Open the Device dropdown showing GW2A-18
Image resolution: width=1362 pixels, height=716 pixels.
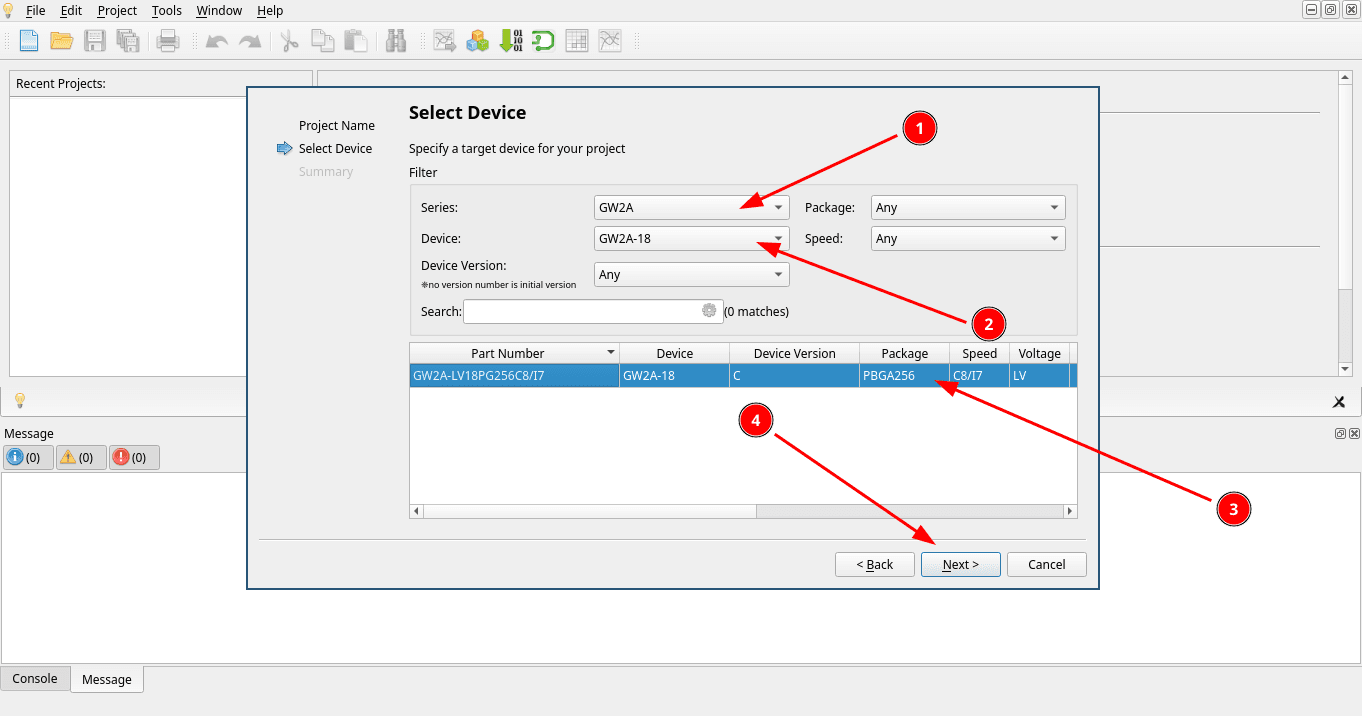692,239
